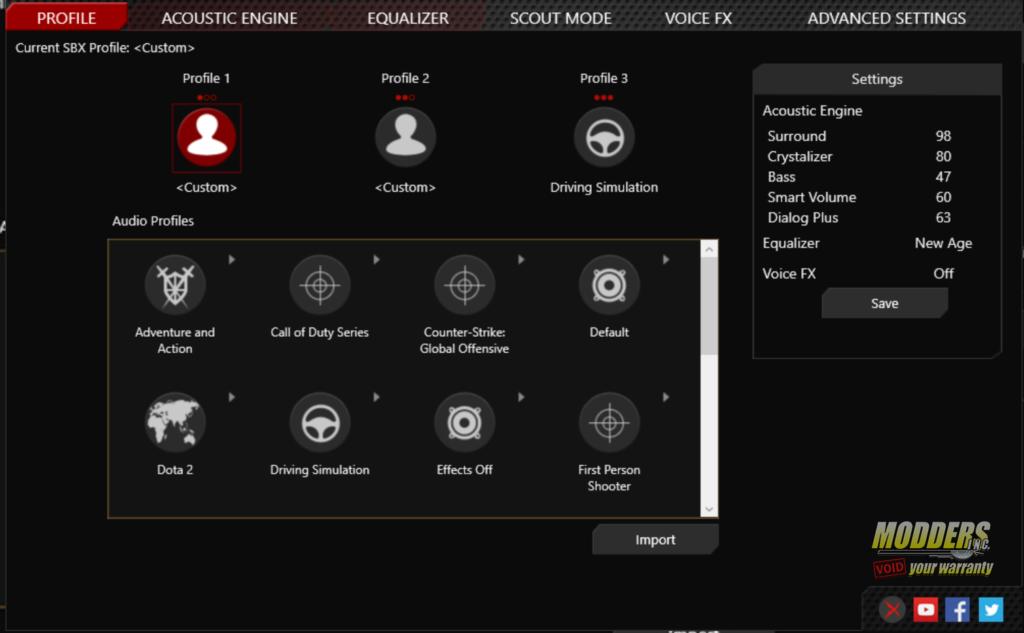Click the Smart Volume value 60

[943, 197]
